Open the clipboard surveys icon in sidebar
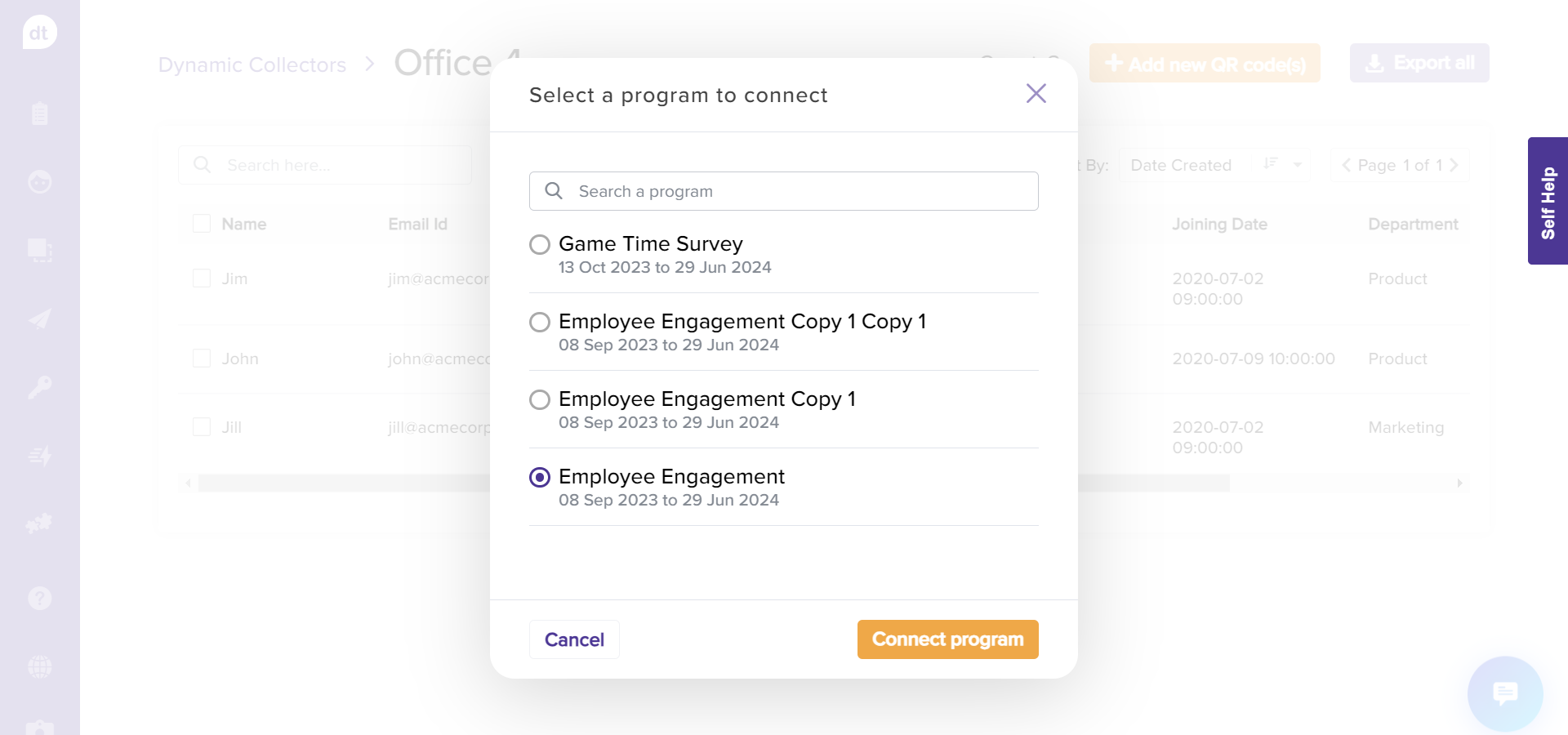Screen dimensions: 1568x735 coord(39,114)
